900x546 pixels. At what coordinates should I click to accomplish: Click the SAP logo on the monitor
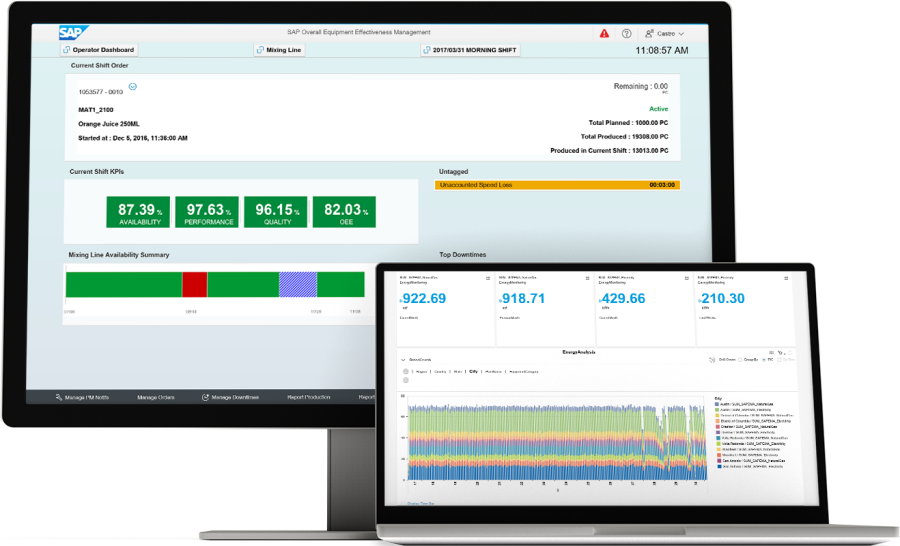point(73,33)
